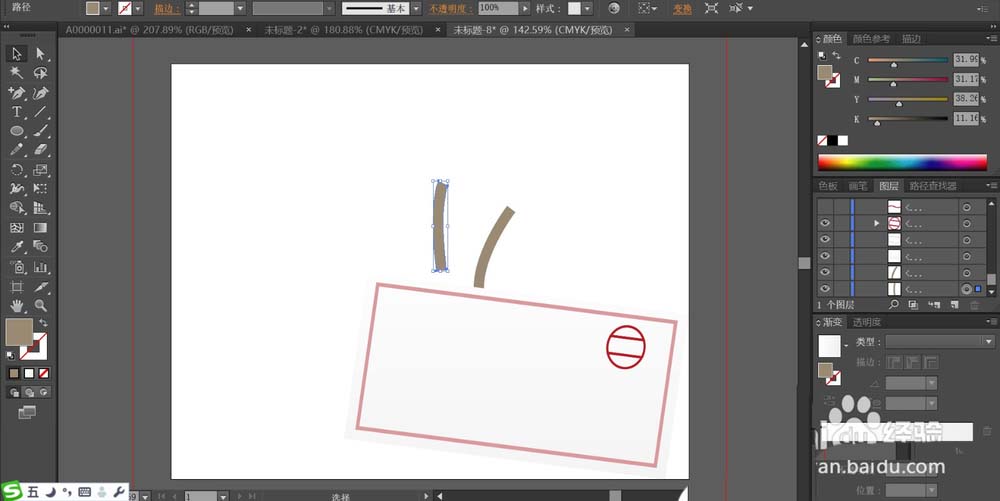Screen dimensions: 1000x501
Task: Open the fill color dropdown in control bar
Action: [x=106, y=9]
